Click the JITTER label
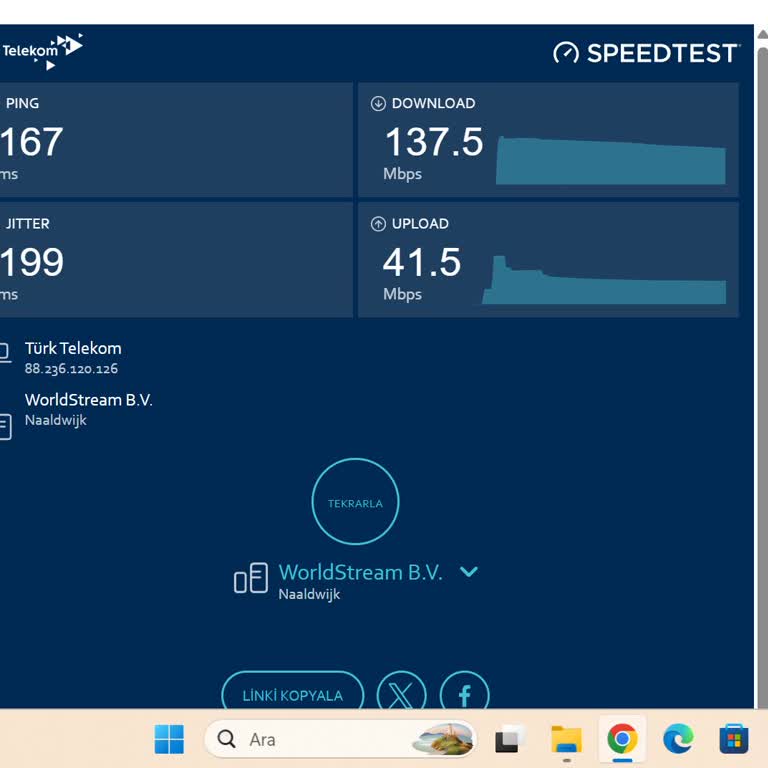 coord(27,224)
